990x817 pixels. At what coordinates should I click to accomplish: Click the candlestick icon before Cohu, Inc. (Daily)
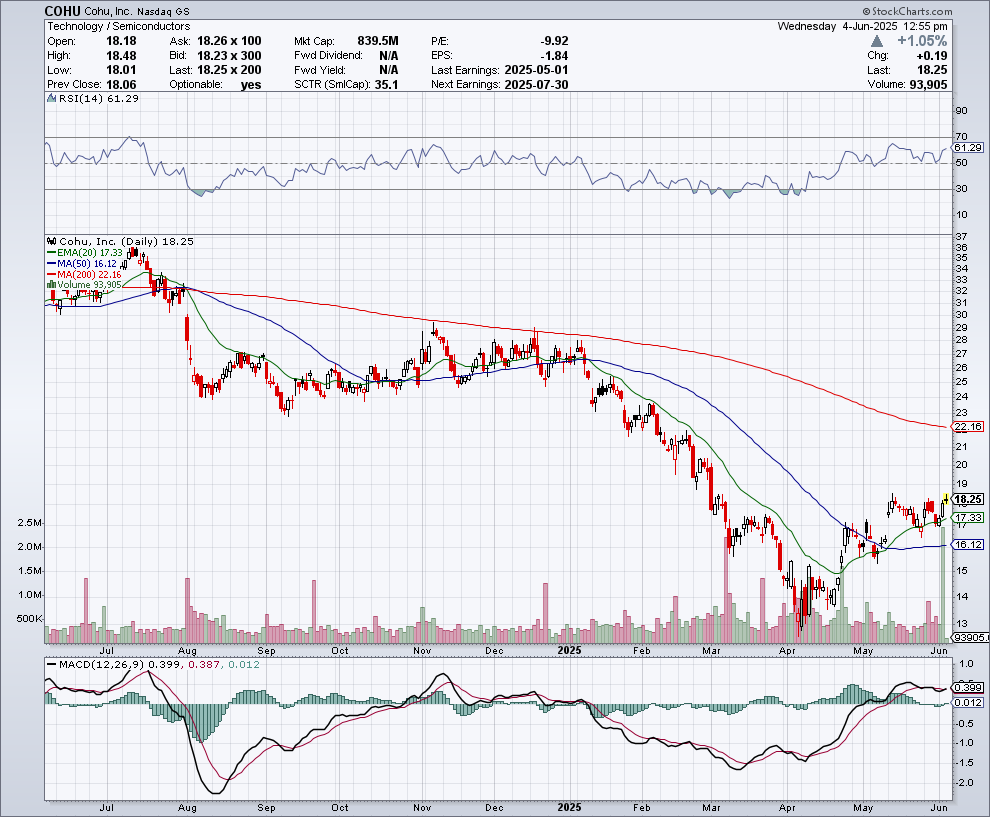click(50, 242)
